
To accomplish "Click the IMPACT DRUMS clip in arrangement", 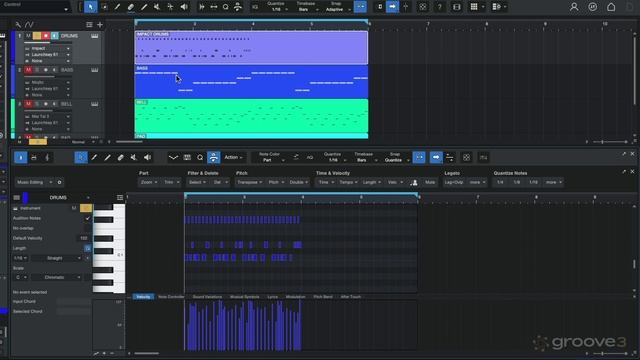I will (x=251, y=48).
